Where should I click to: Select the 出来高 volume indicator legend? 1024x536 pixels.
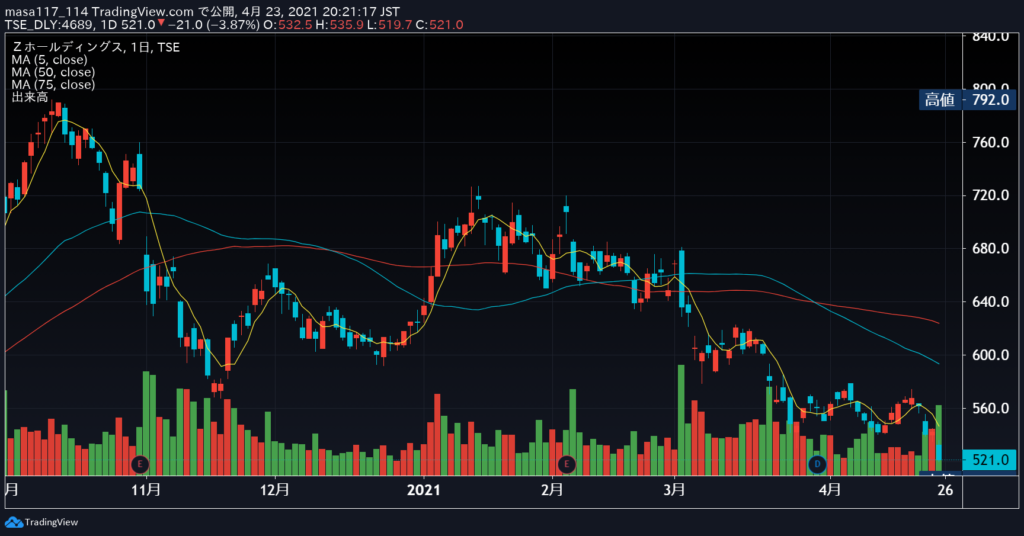pyautogui.click(x=29, y=97)
